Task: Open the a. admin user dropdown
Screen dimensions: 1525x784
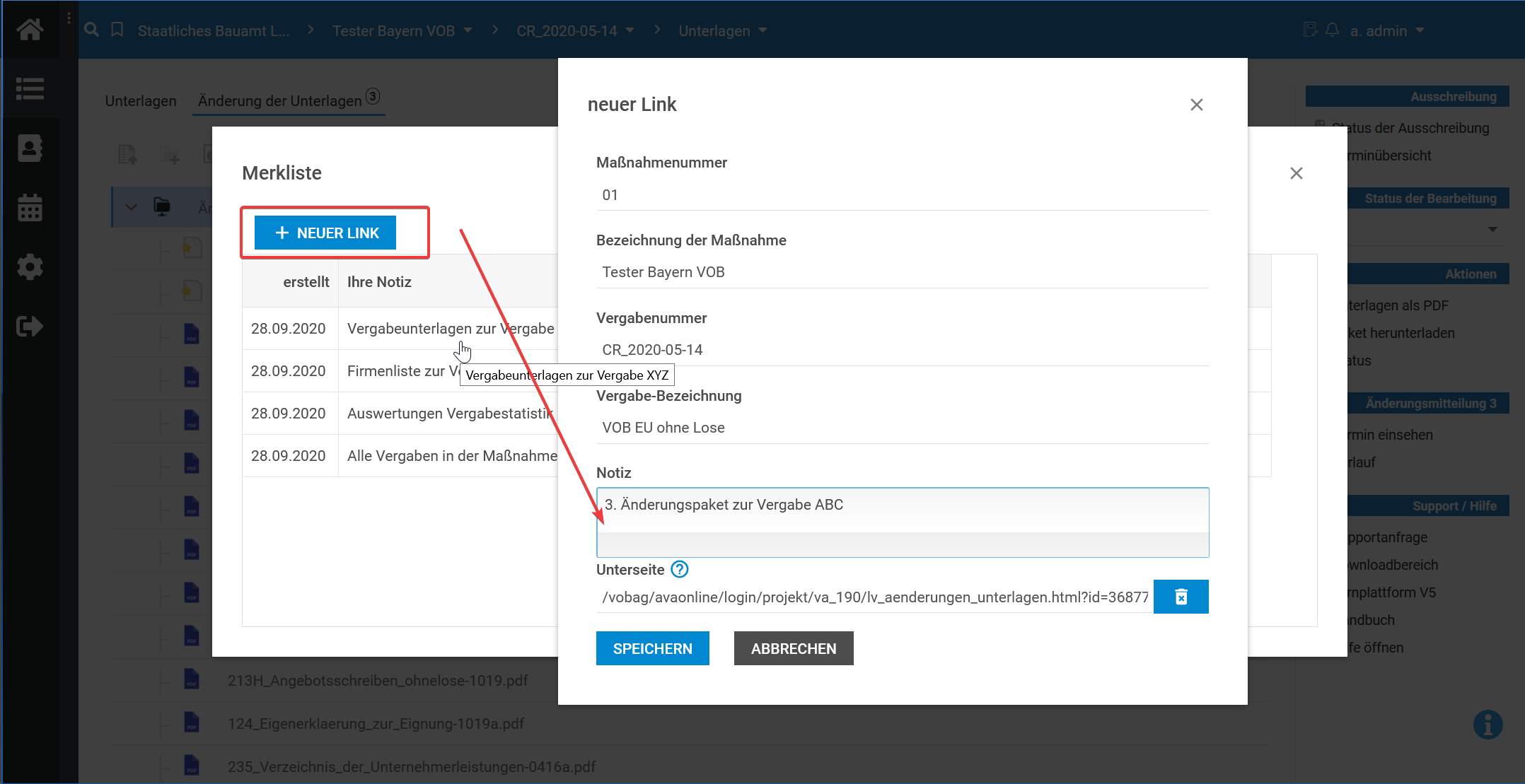Action: point(1420,30)
